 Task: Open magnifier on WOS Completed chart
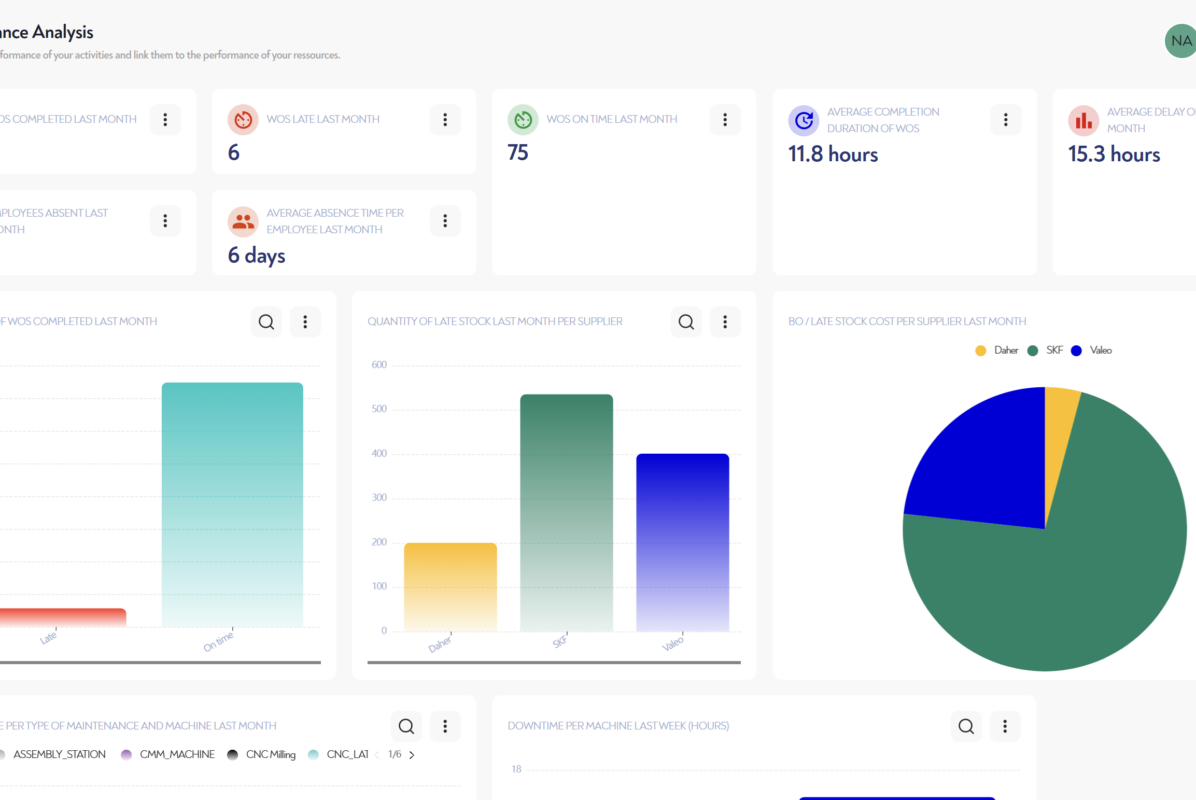(266, 322)
